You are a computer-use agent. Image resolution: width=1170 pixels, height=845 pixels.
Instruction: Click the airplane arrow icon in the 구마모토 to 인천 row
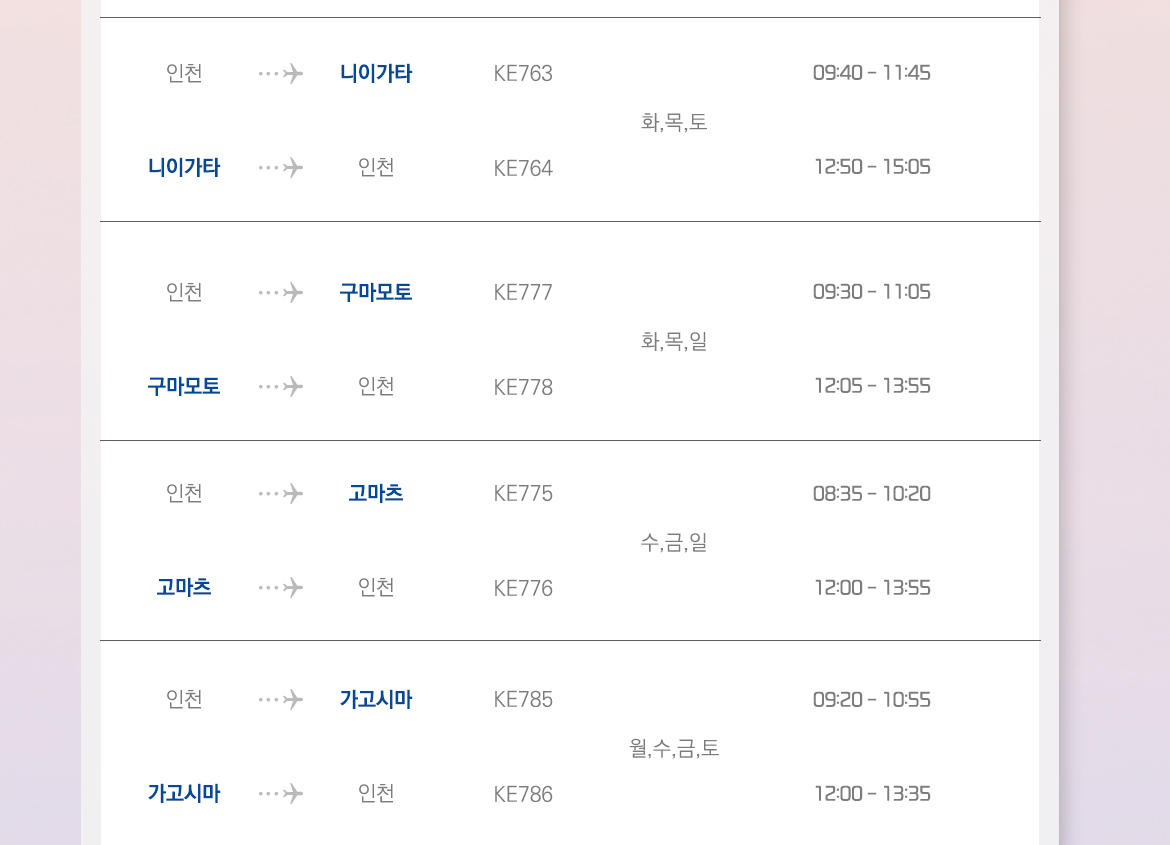click(281, 387)
